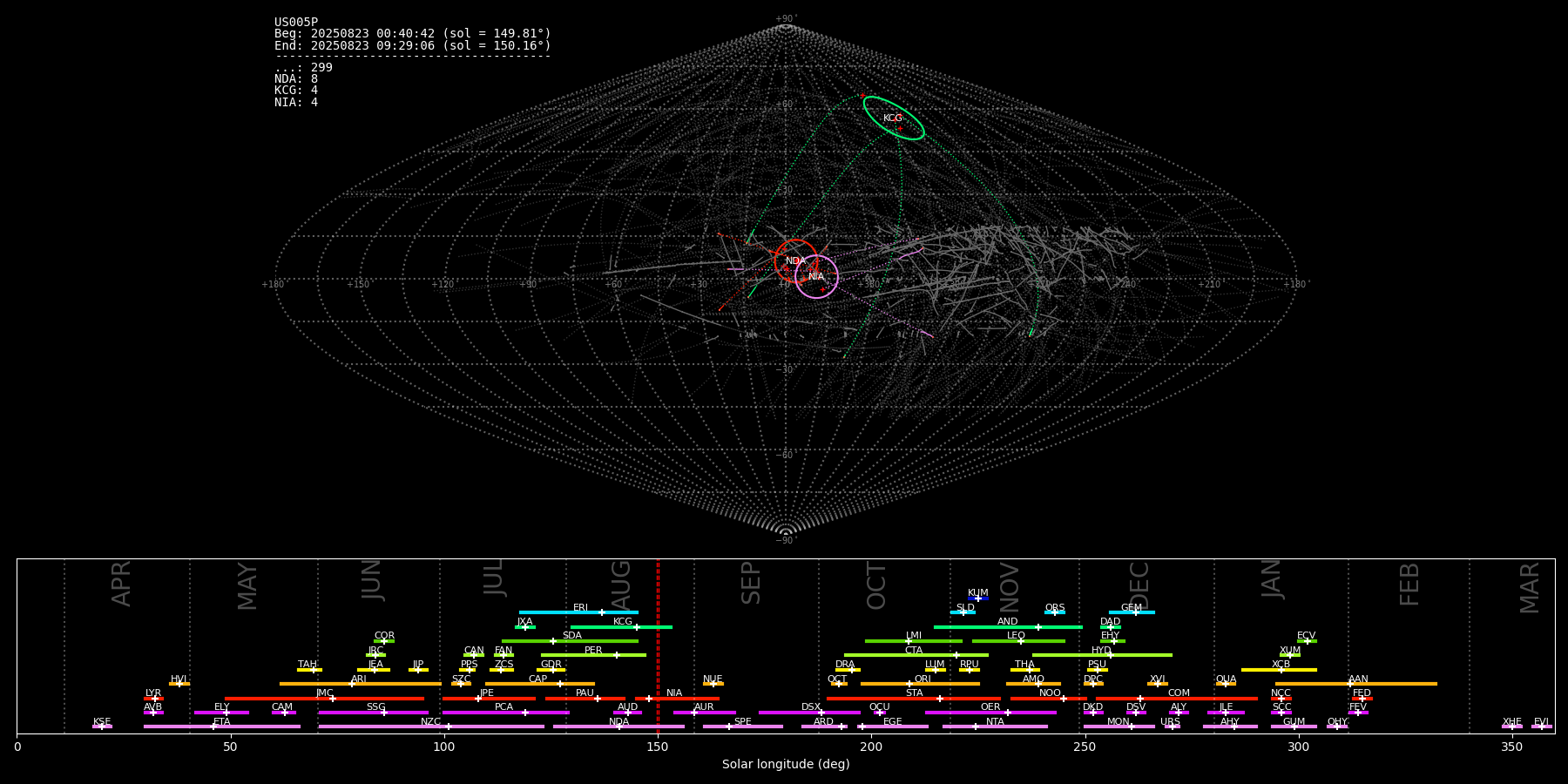Viewport: 1568px width, 784px height.
Task: Click the ARI shower label on timeline
Action: [x=358, y=679]
